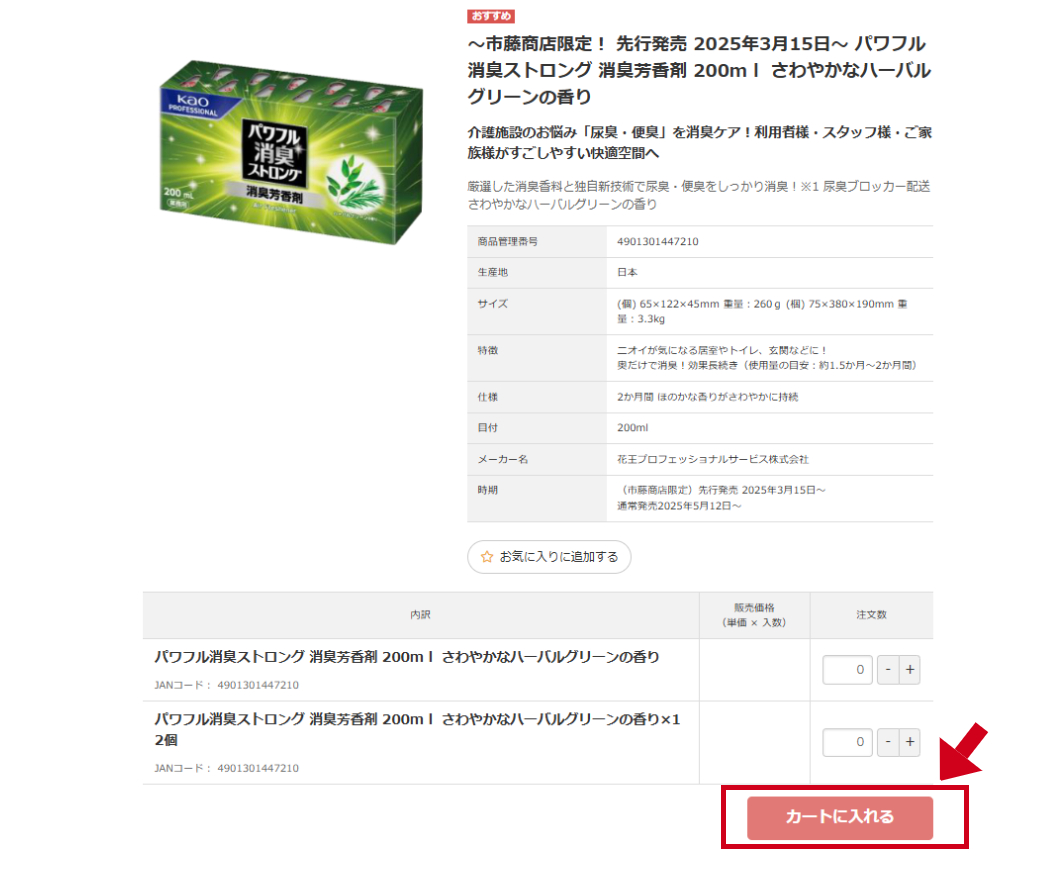This screenshot has height=881, width=1056.
Task: Click quantity input field for 12-pack row
Action: [847, 742]
